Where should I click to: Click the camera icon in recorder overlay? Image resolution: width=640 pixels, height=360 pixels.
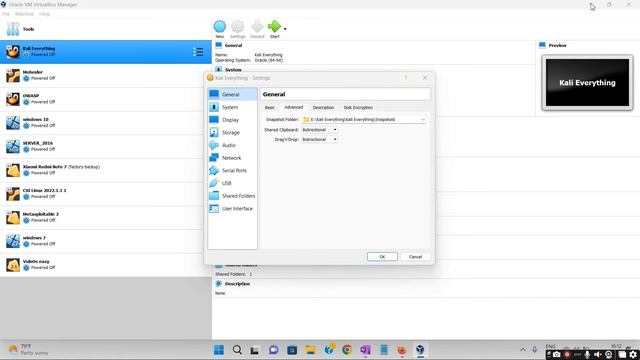pos(557,355)
